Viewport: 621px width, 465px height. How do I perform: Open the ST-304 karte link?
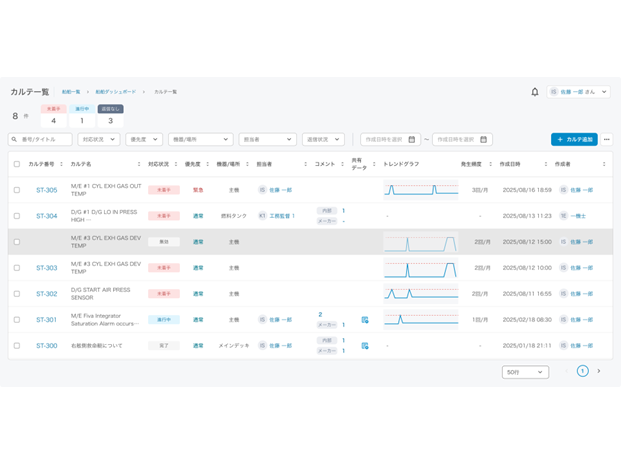[x=46, y=216]
